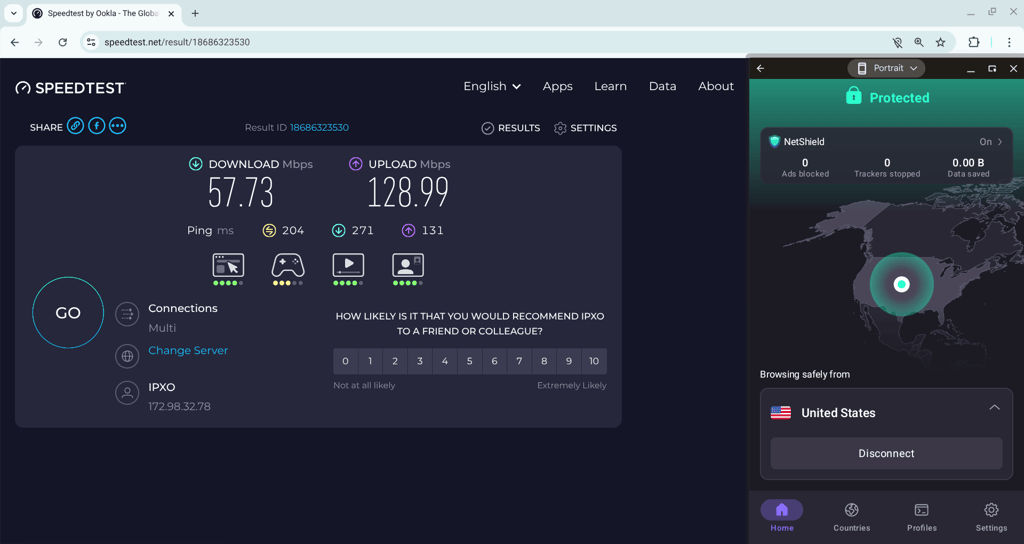Open more share options (three dots icon)

[x=118, y=126]
